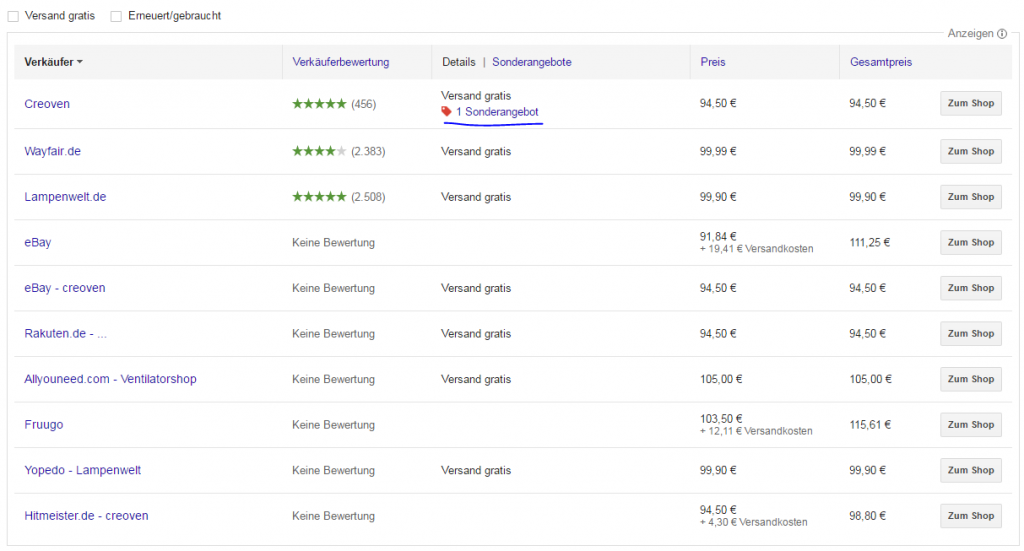Open the Anzeigen info icon
Viewport: 1024px width, 551px height.
coord(1002,34)
